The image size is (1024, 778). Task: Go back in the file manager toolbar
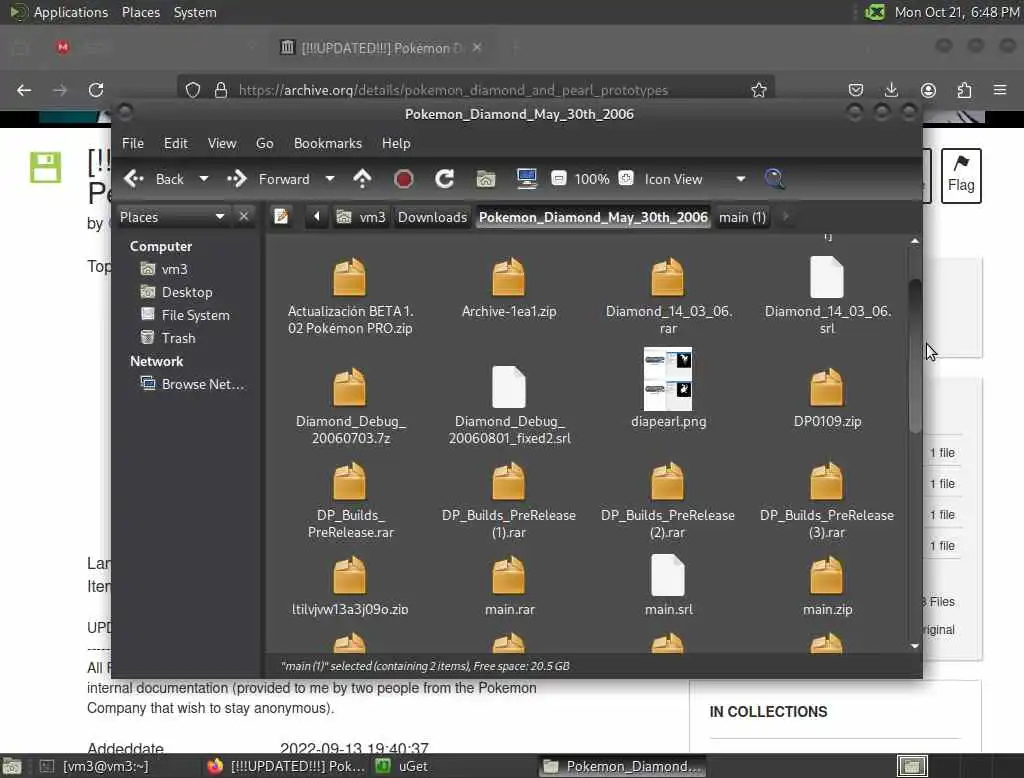(154, 179)
